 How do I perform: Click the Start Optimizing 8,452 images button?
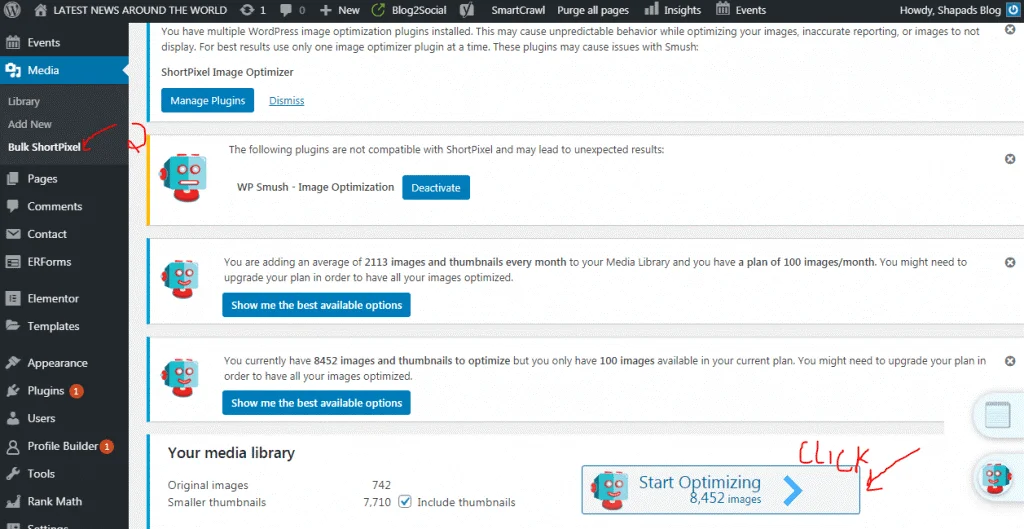coord(720,490)
